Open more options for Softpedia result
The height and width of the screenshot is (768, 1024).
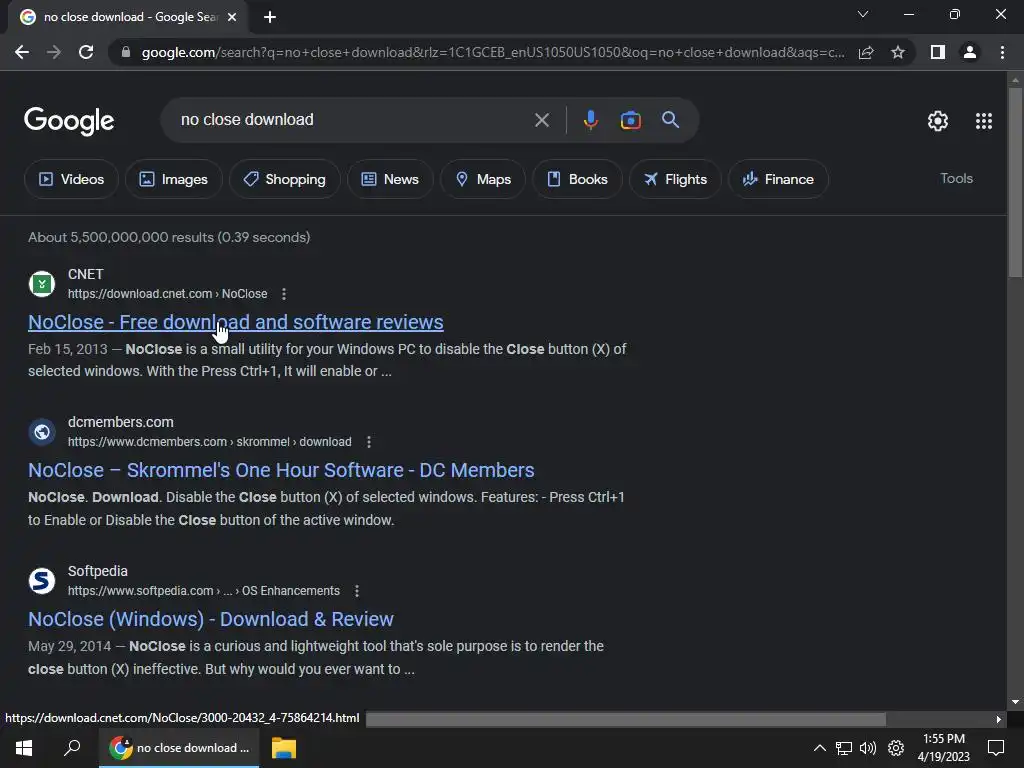(x=357, y=591)
